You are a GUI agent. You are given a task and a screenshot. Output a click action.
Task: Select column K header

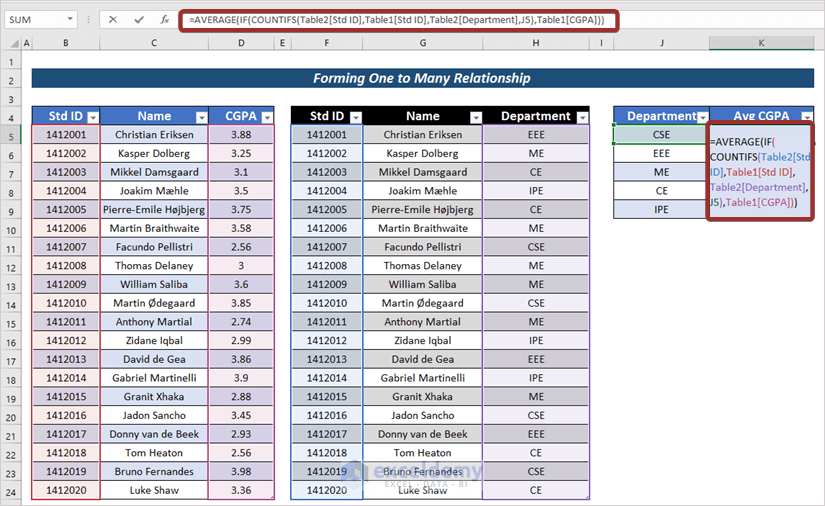(x=761, y=43)
